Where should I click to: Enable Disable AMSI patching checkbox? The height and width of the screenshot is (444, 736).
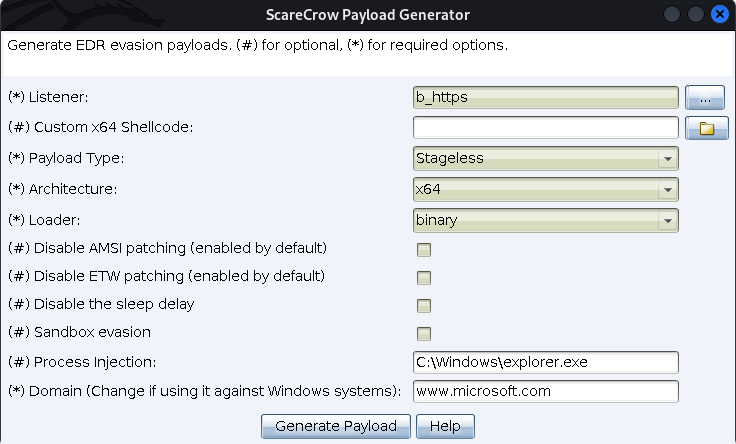[x=424, y=250]
